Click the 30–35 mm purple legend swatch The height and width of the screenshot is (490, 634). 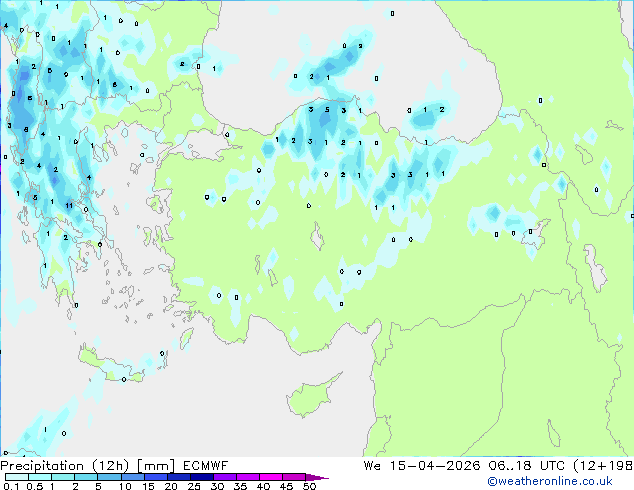click(x=225, y=477)
